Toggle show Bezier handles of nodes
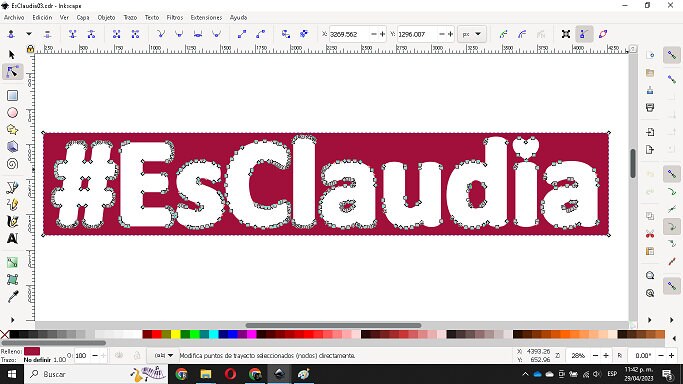 (x=584, y=34)
